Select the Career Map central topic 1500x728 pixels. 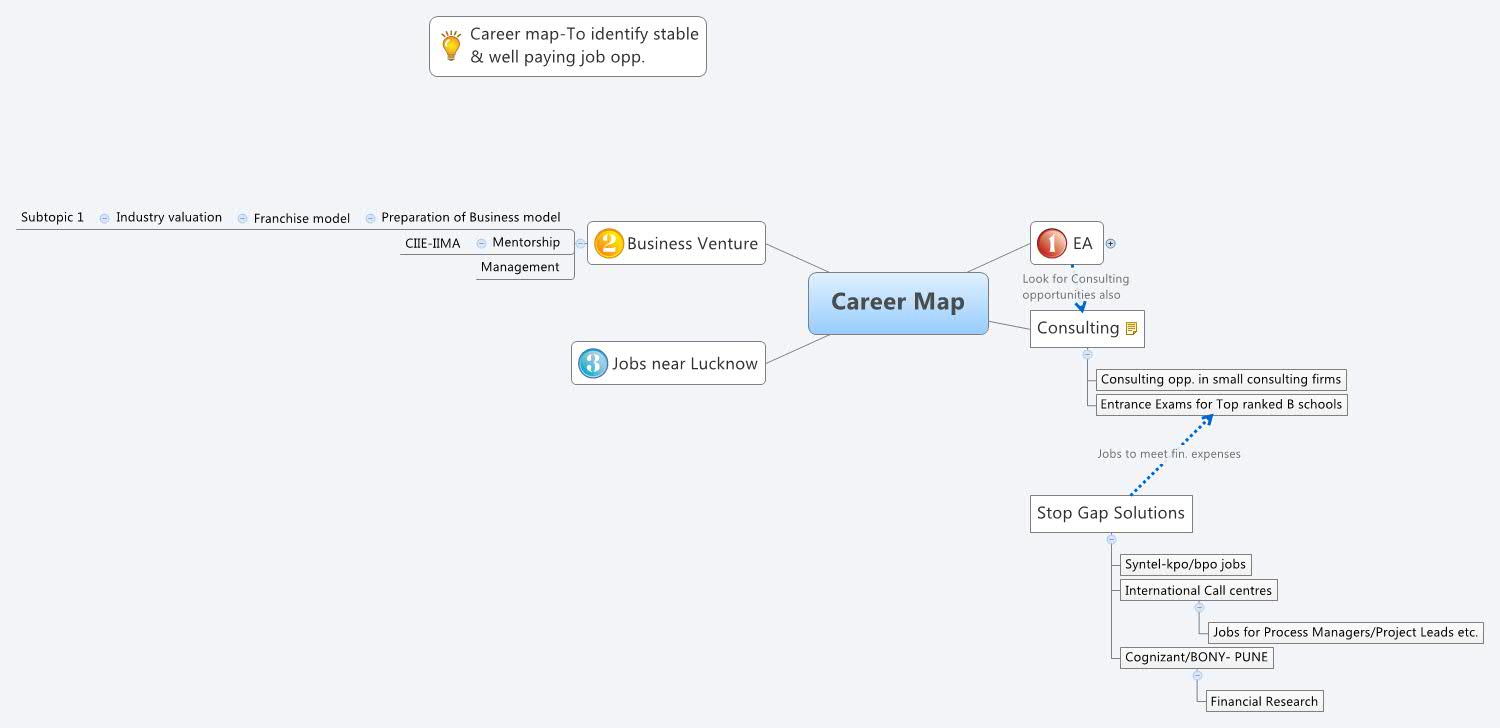(897, 302)
